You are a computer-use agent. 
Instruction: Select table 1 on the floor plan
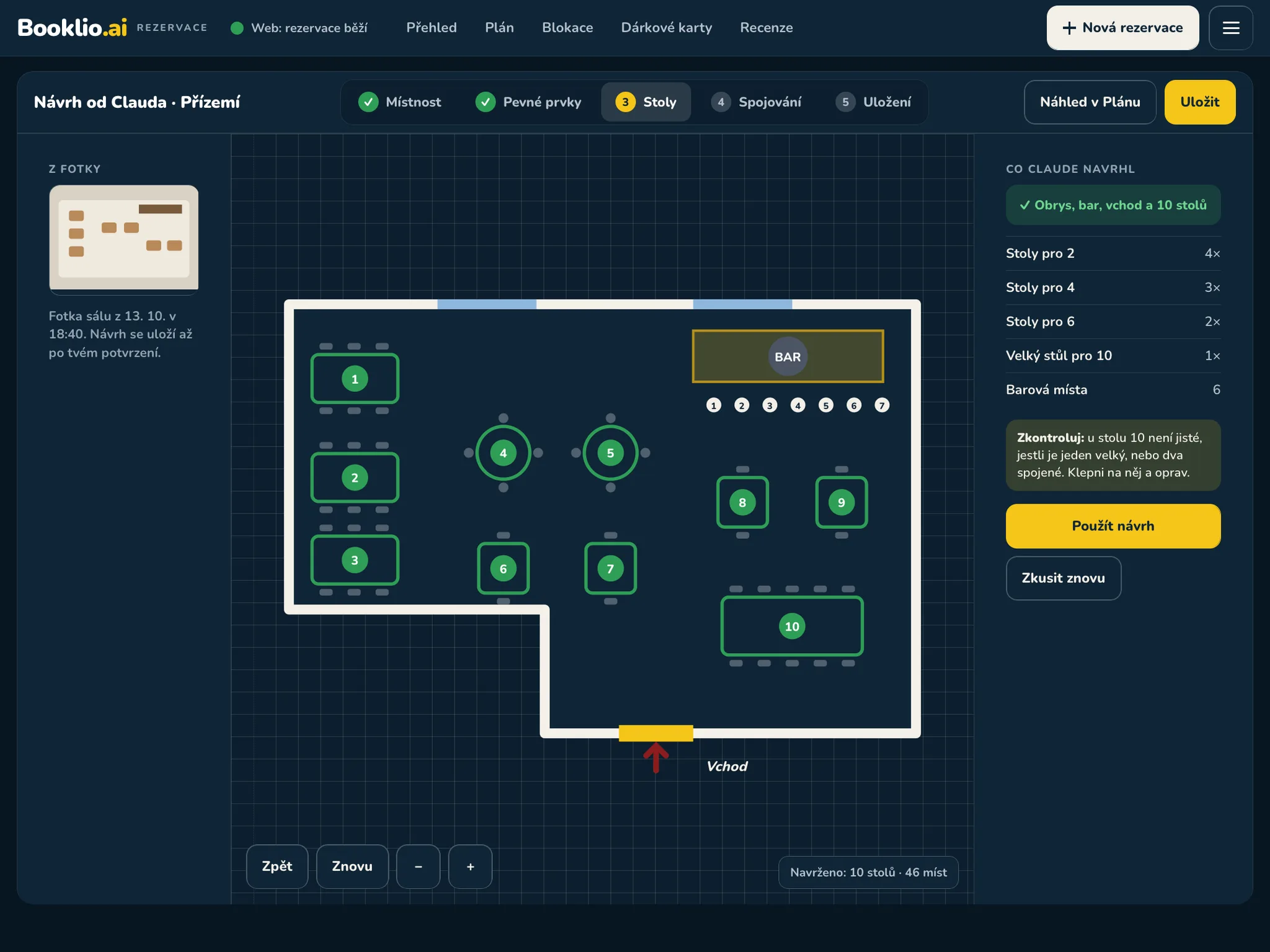[x=355, y=378]
